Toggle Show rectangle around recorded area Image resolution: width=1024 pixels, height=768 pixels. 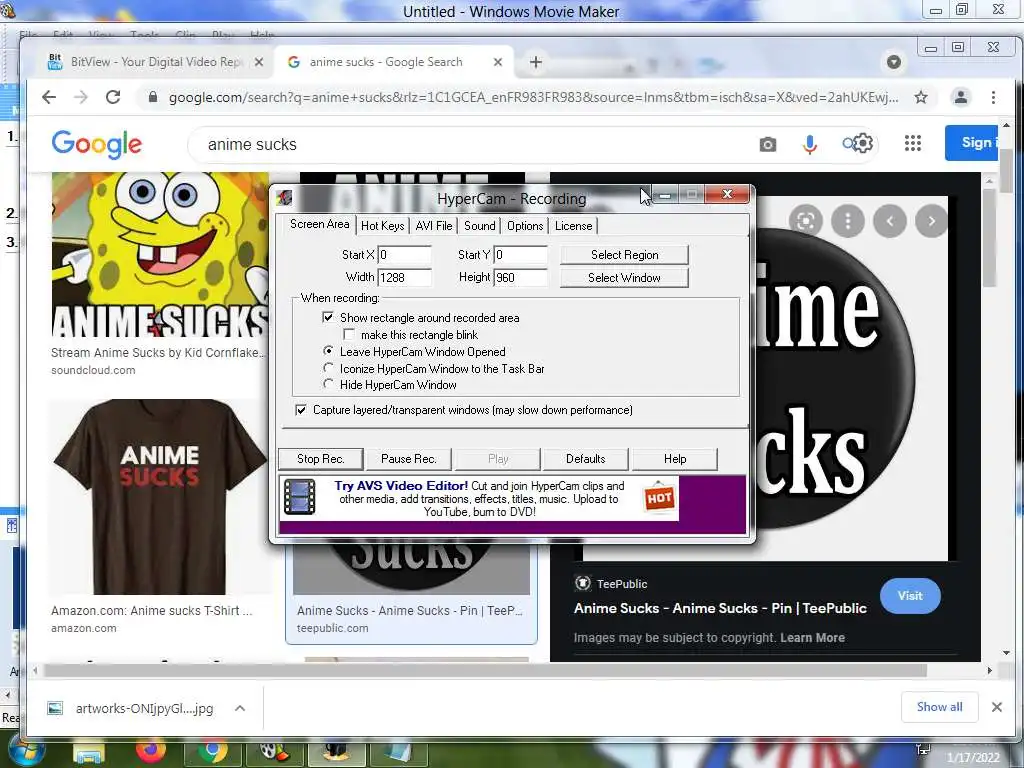click(x=328, y=317)
